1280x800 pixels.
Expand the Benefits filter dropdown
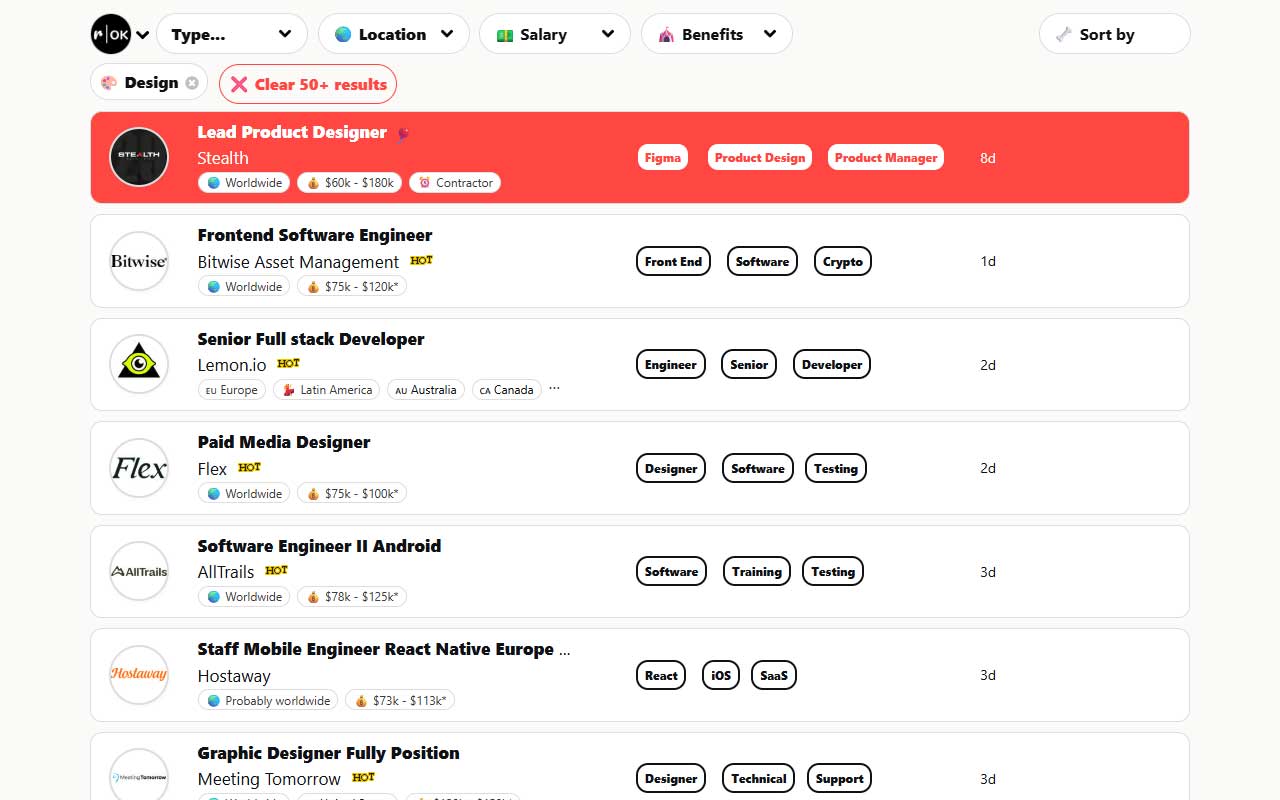point(717,34)
